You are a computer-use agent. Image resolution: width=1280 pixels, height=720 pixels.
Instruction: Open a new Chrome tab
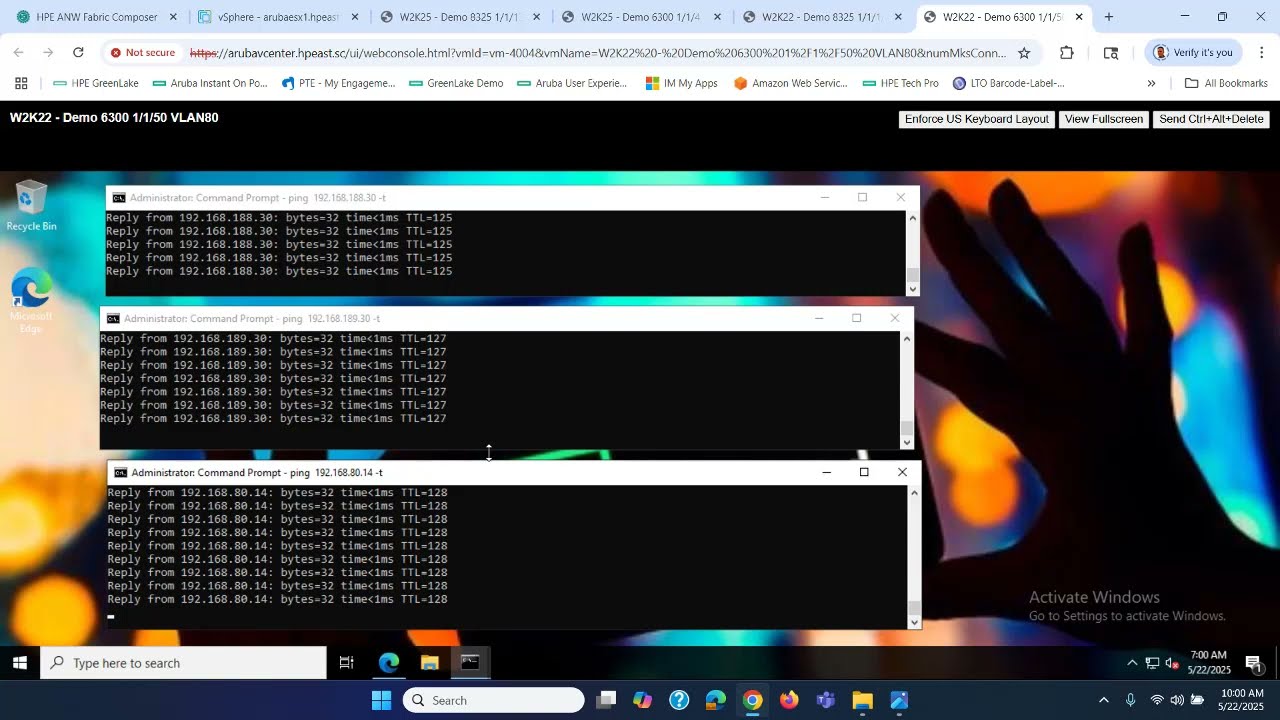coord(1108,17)
